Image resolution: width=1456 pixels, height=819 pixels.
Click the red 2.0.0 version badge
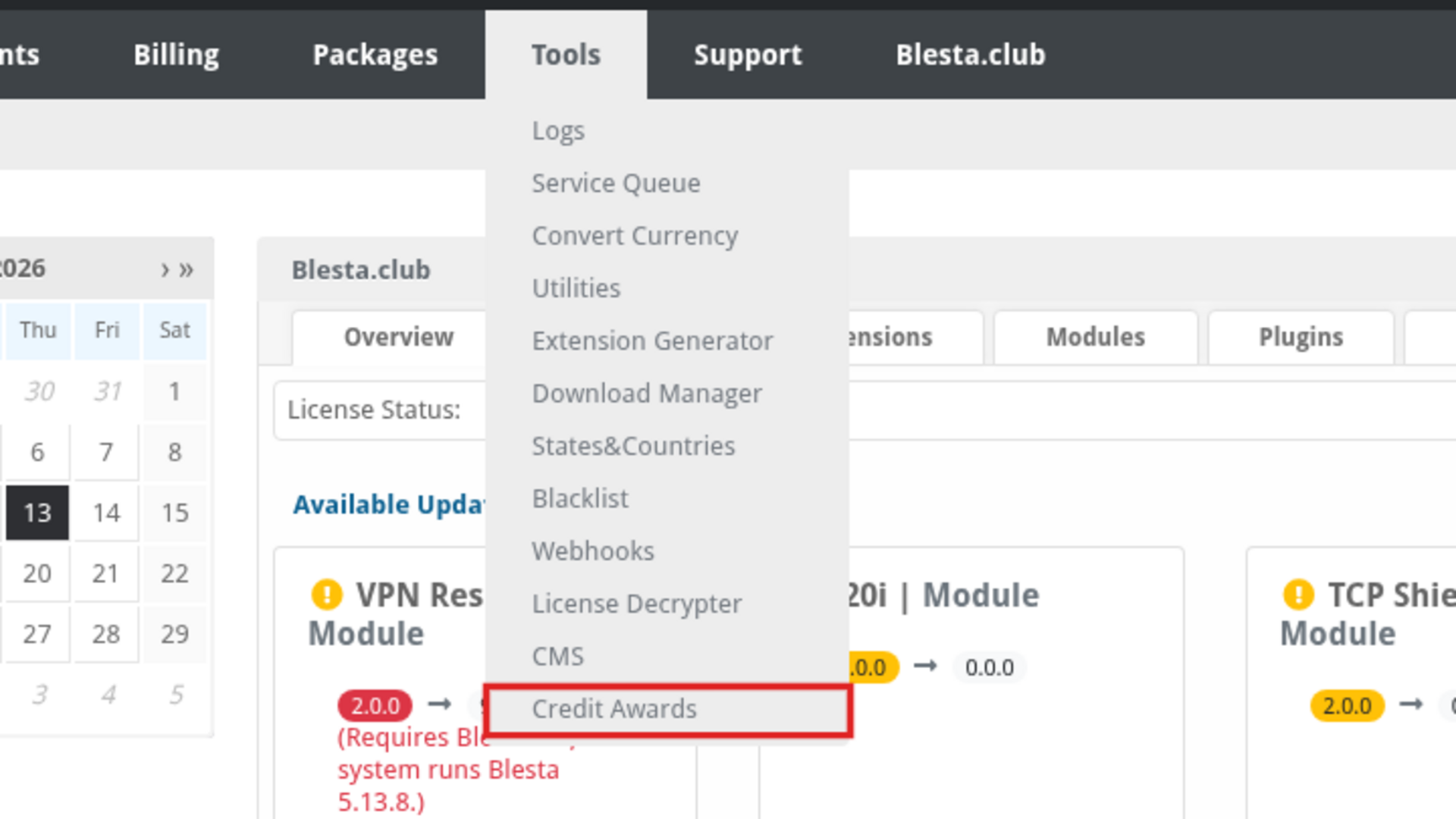375,705
